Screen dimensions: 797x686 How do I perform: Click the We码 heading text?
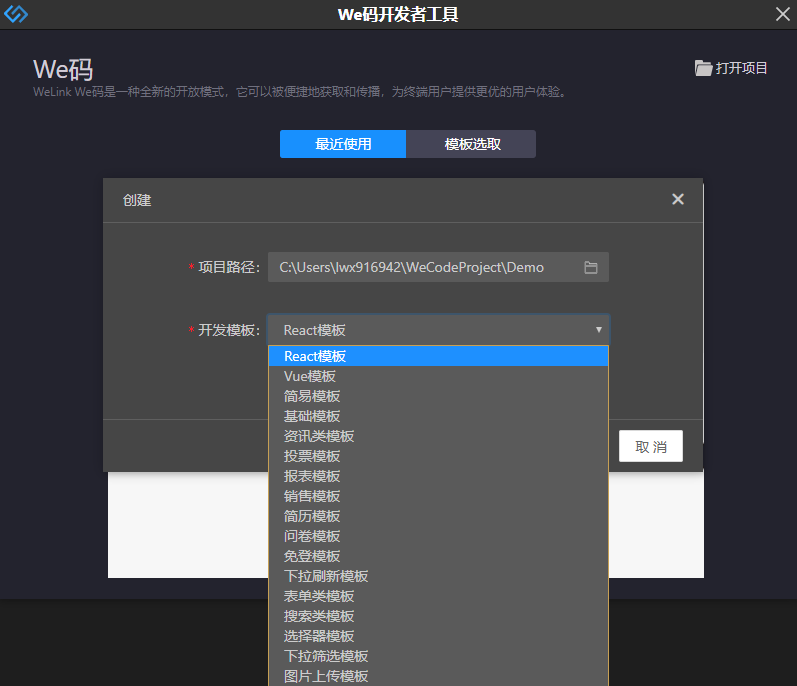pyautogui.click(x=64, y=70)
